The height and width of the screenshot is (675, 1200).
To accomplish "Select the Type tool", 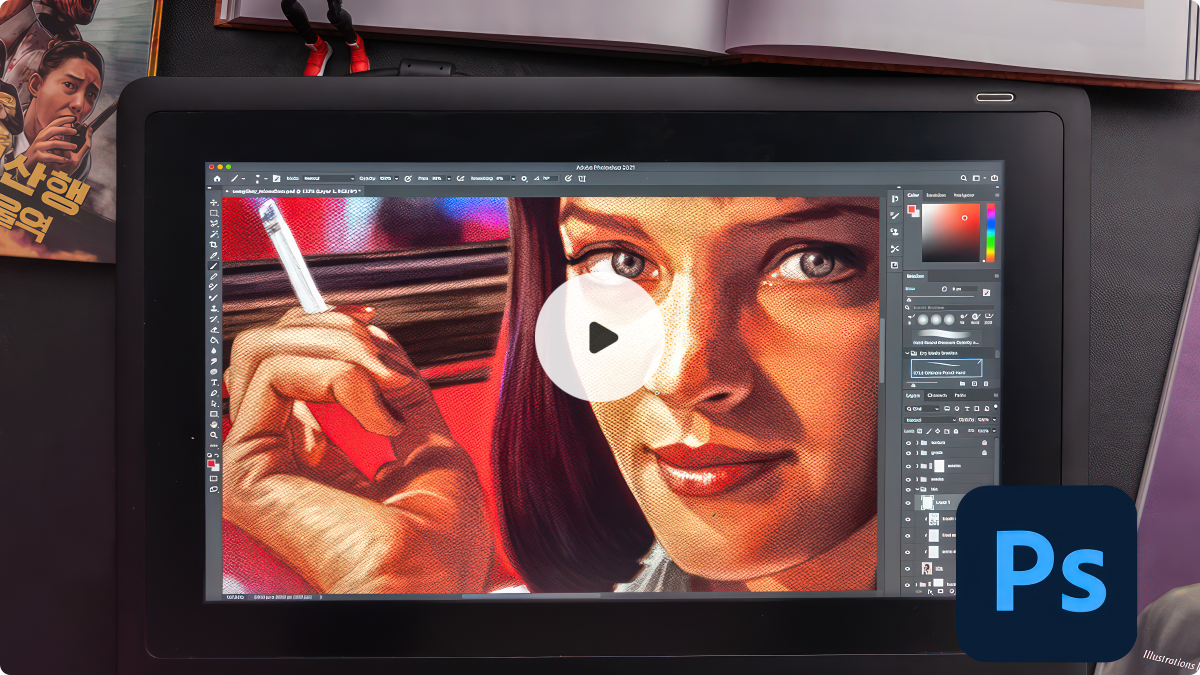I will tap(214, 381).
